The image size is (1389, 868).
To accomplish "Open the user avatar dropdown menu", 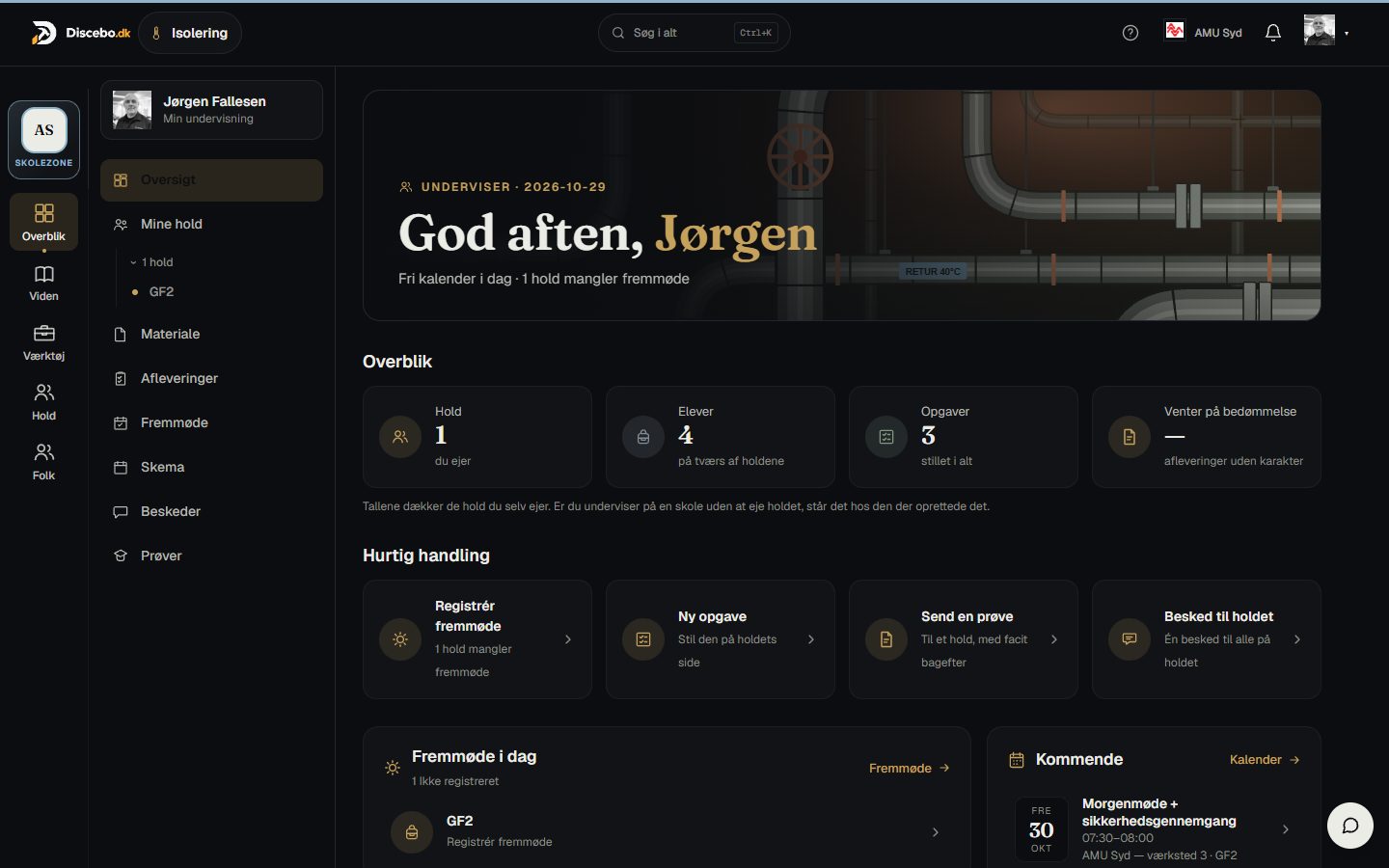I will 1326,32.
